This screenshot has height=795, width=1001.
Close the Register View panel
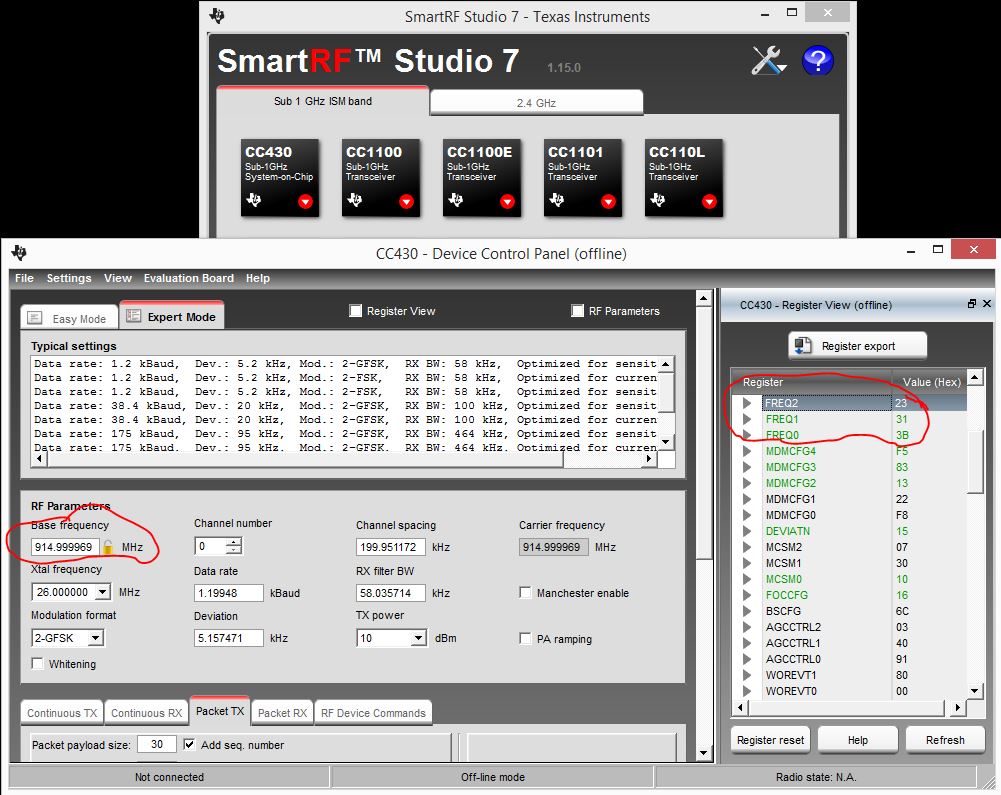[987, 304]
